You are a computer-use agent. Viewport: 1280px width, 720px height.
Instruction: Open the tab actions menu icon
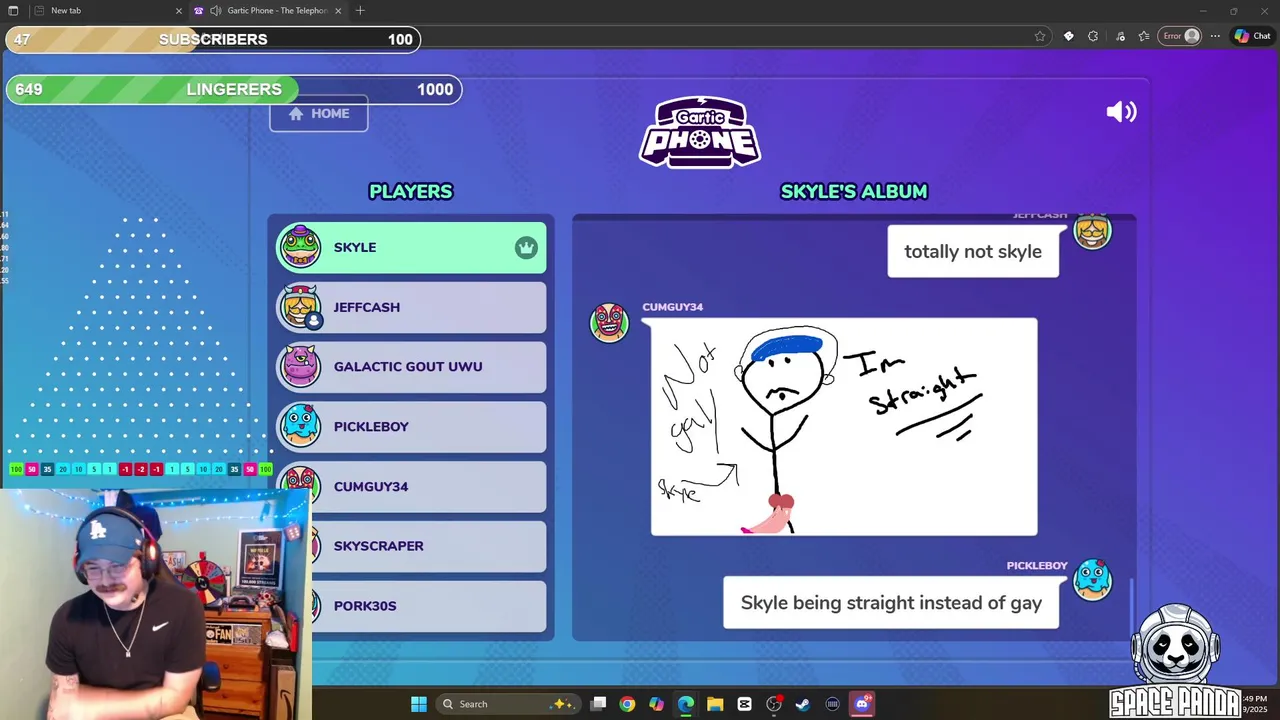[x=13, y=10]
